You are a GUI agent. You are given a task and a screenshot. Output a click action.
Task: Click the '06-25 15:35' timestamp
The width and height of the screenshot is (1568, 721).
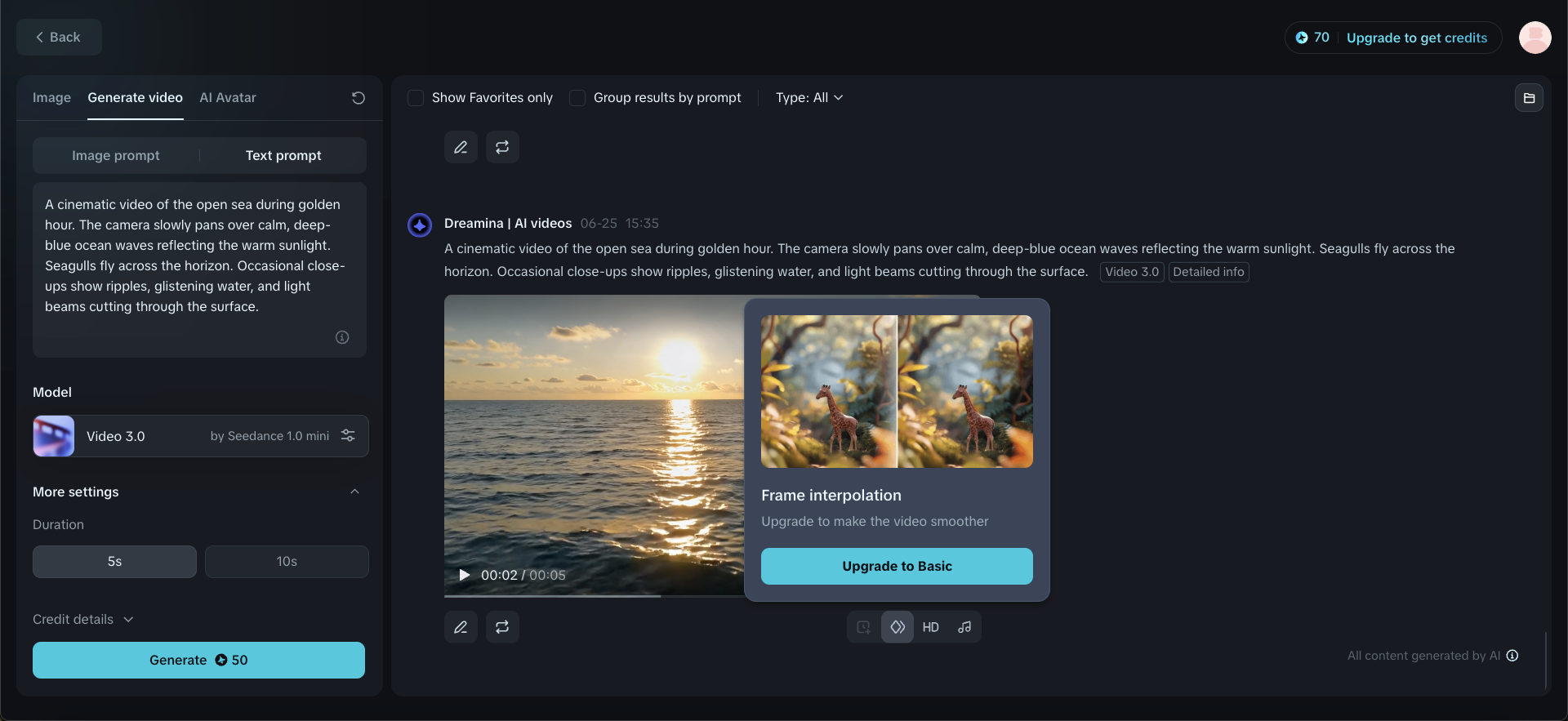click(x=620, y=223)
